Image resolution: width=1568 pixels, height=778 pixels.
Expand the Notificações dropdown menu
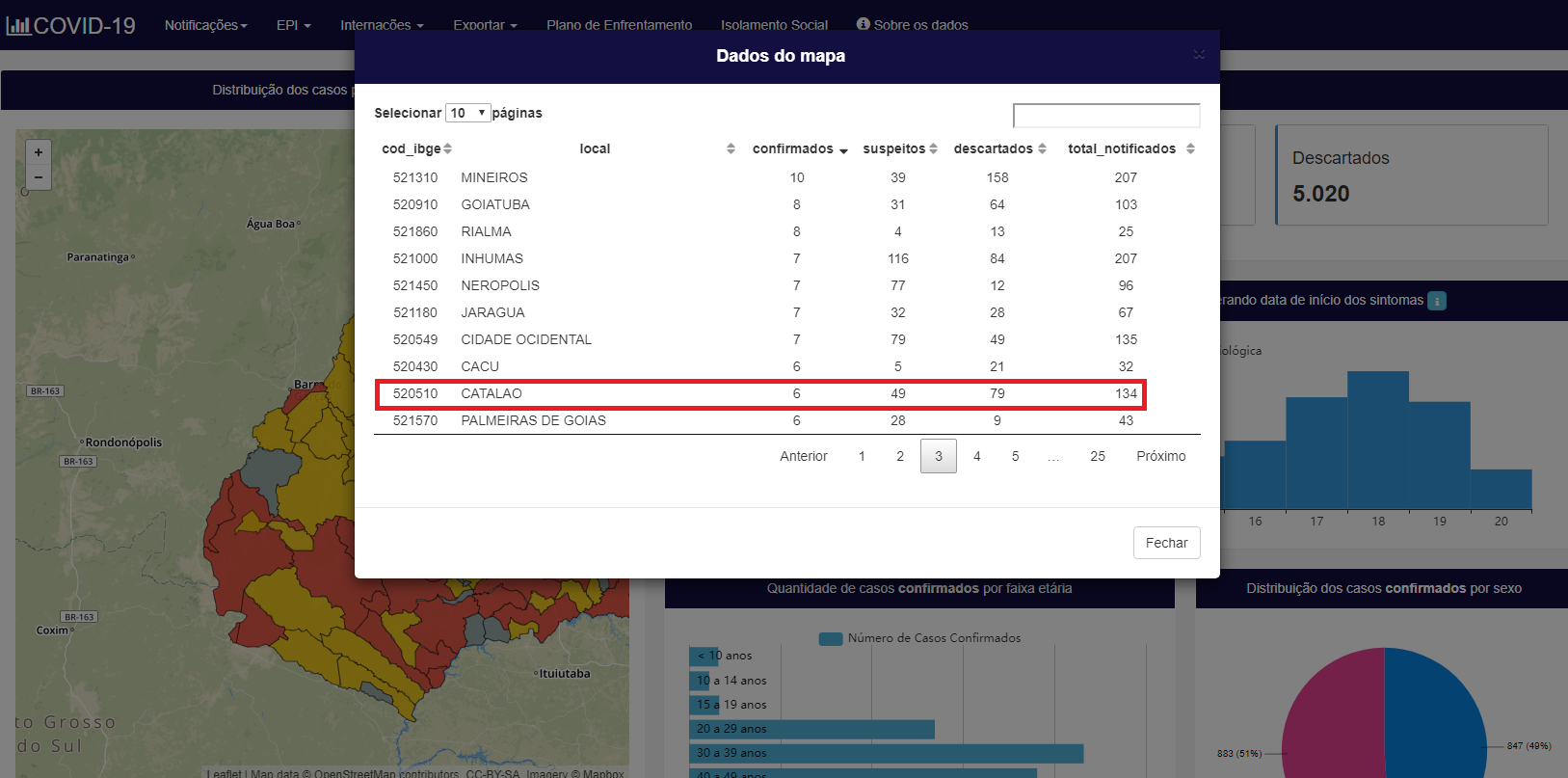point(205,25)
